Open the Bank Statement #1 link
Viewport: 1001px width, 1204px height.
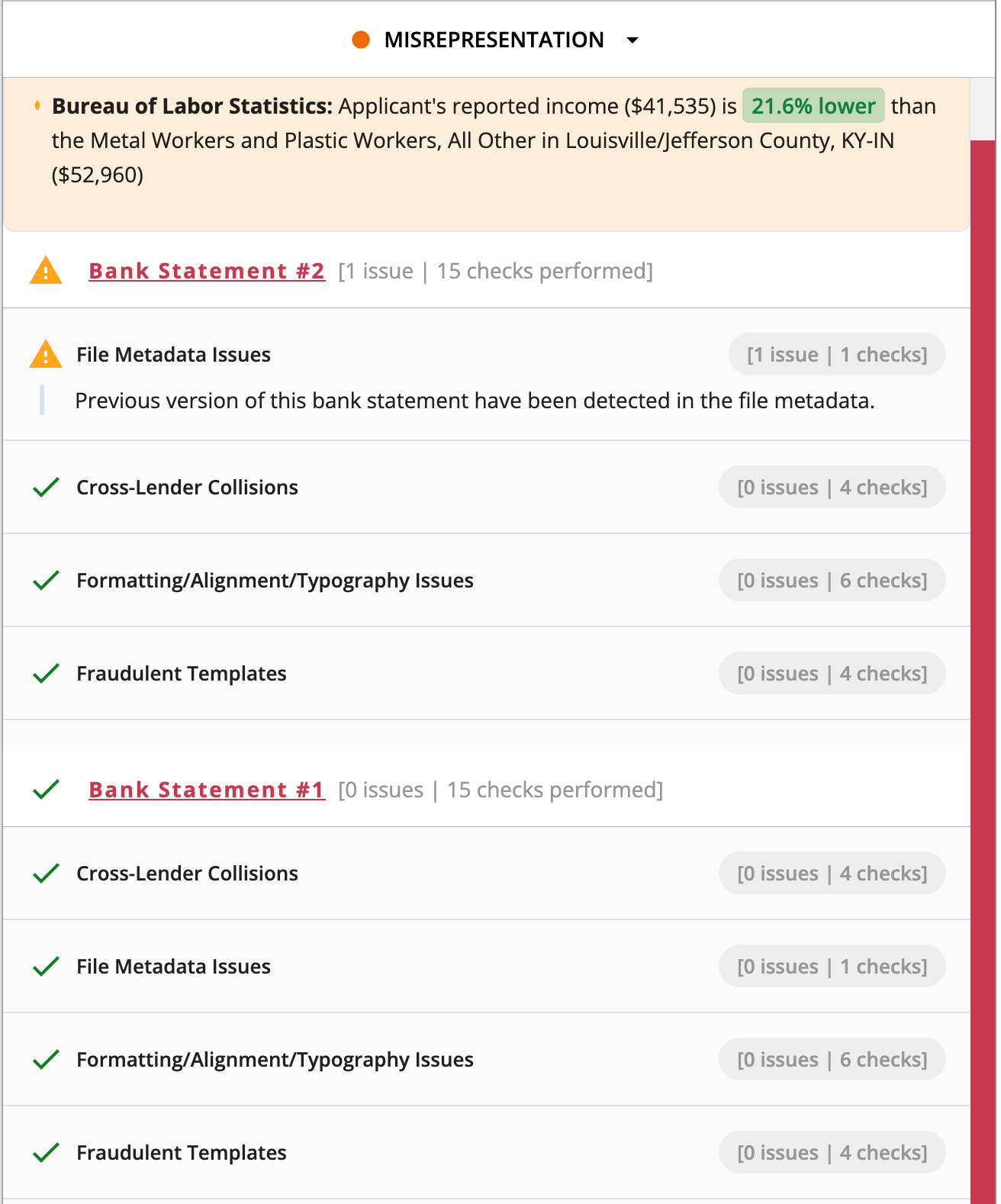click(x=207, y=790)
